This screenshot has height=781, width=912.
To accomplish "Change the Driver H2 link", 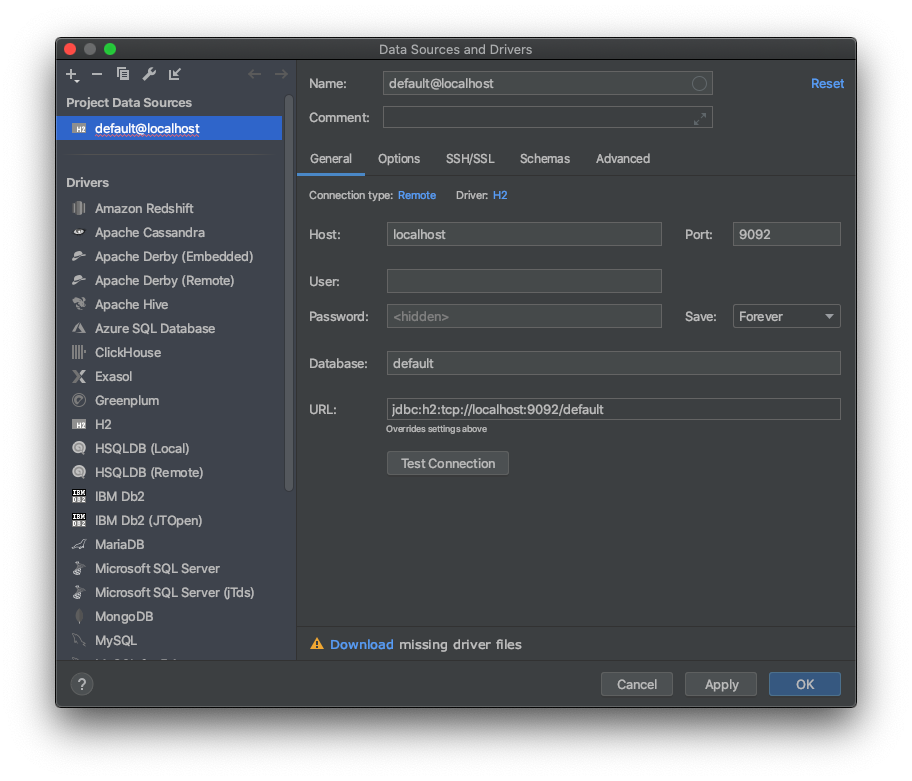I will 500,195.
